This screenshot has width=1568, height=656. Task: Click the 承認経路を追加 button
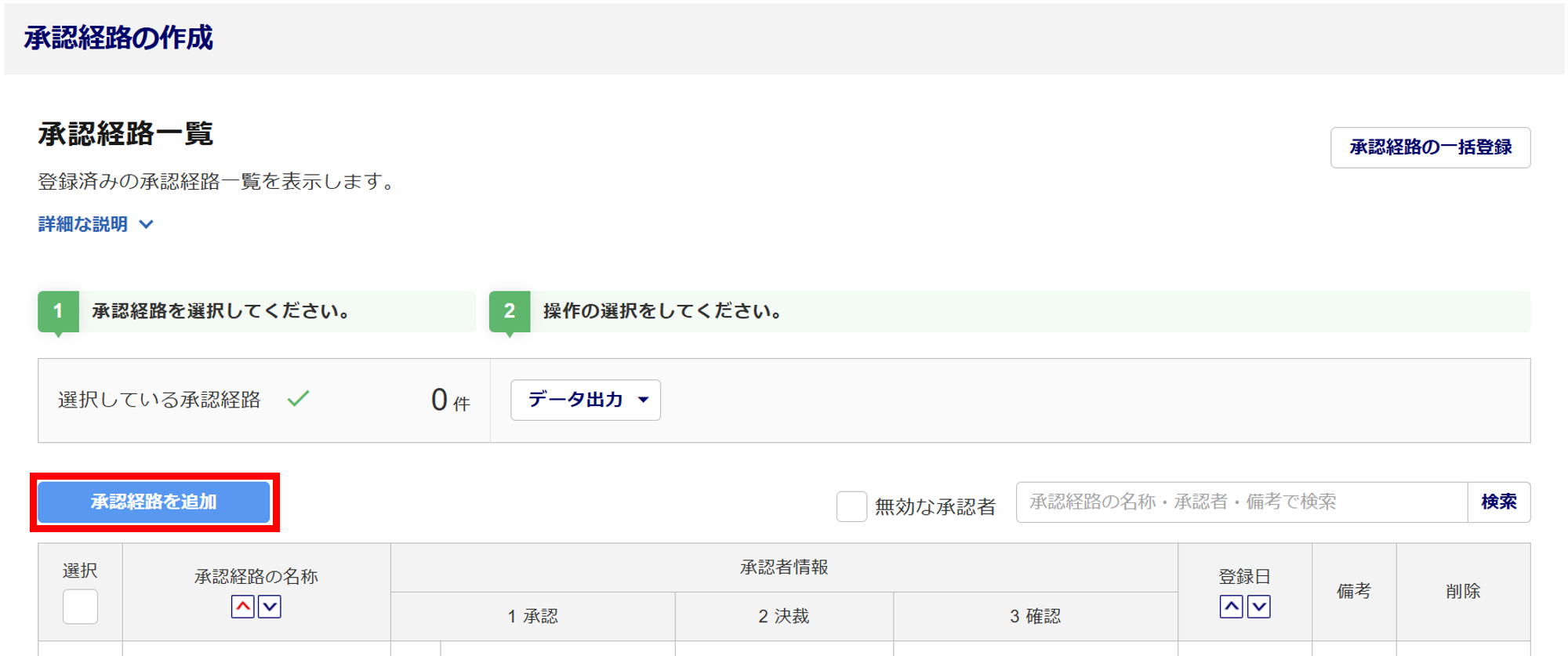154,502
